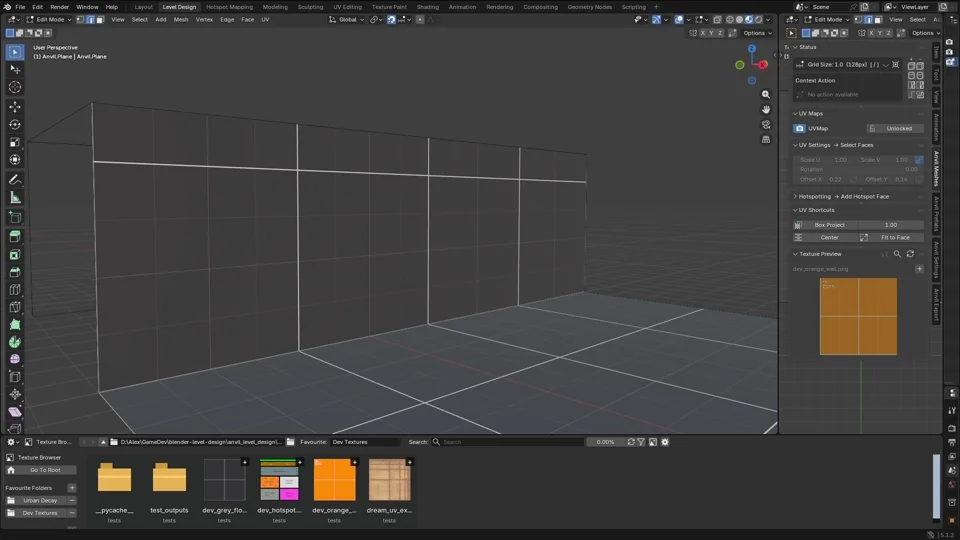This screenshot has width=960, height=540.
Task: Toggle X-ray view in header
Action: 717,20
